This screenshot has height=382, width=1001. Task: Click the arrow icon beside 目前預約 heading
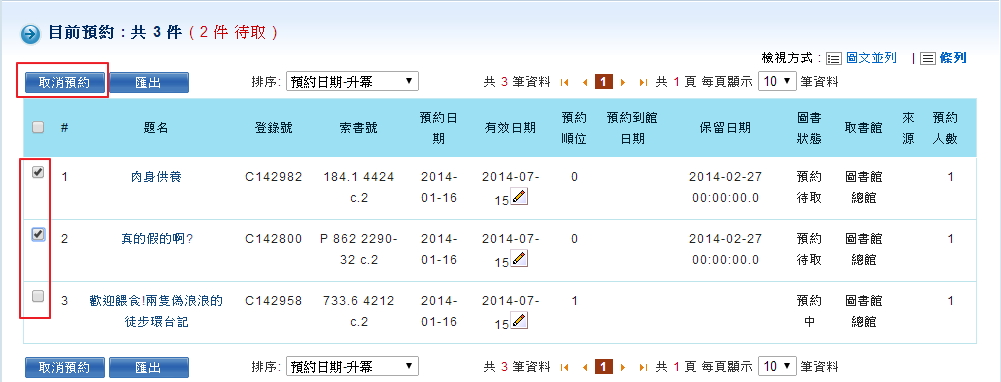(x=30, y=34)
